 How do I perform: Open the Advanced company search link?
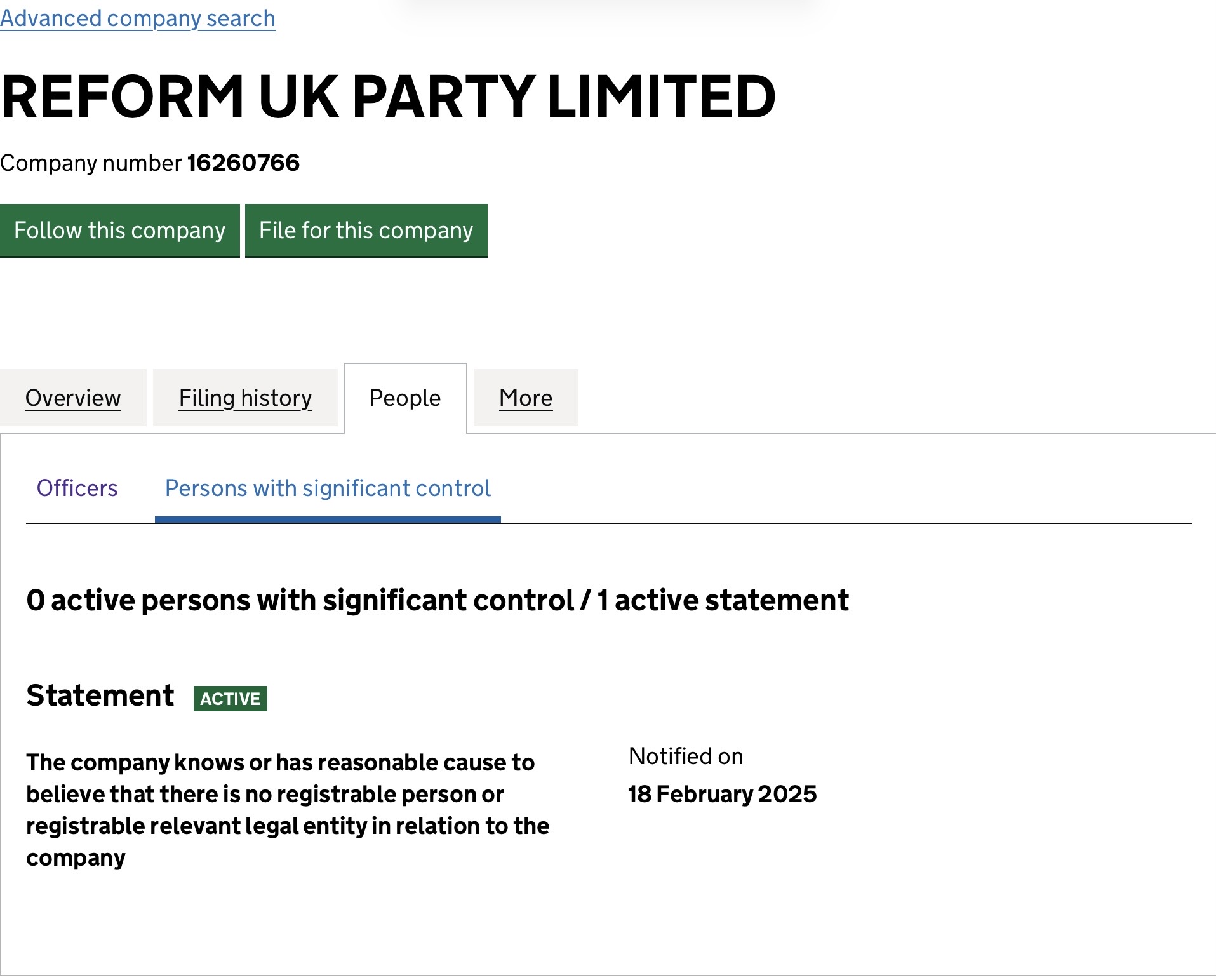point(138,18)
